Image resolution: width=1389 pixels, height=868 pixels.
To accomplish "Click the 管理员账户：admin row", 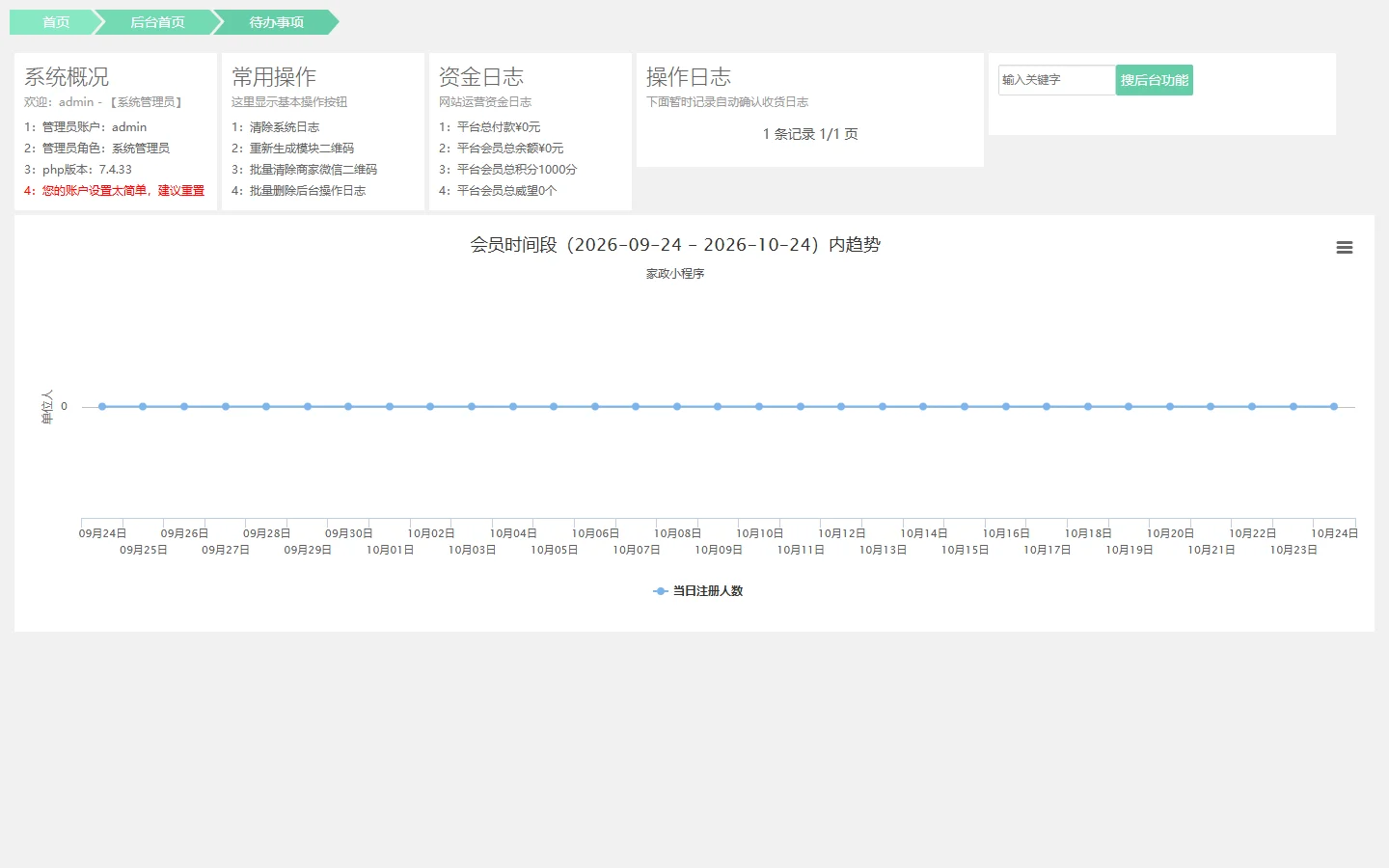I will [x=86, y=127].
